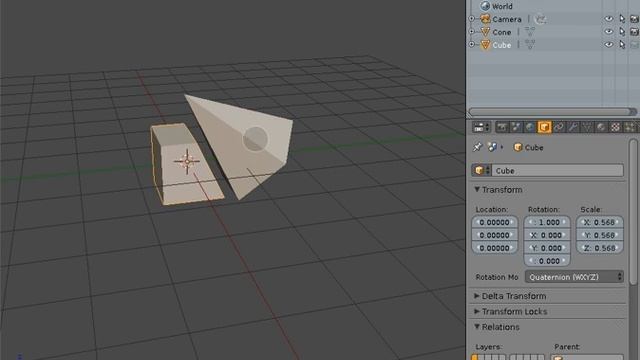This screenshot has height=360, width=640.
Task: Click the Camera object icon in outliner
Action: [485, 19]
